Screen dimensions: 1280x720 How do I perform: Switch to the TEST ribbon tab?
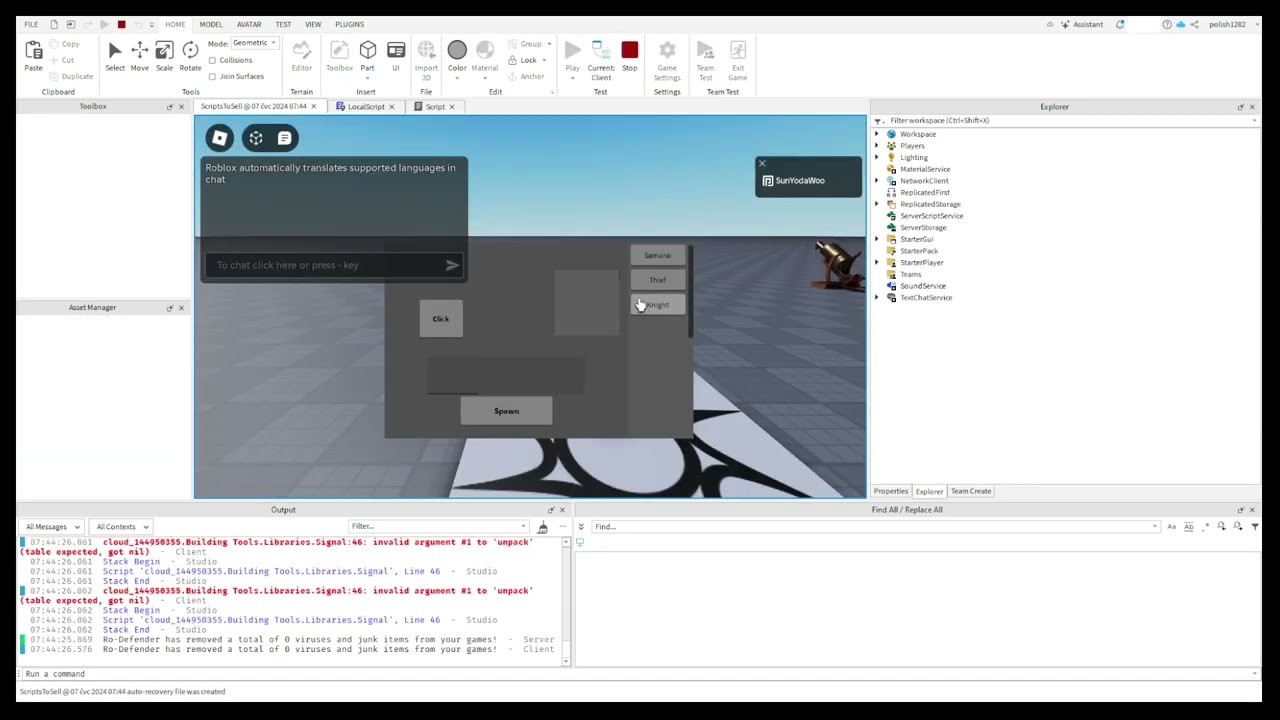click(x=283, y=24)
